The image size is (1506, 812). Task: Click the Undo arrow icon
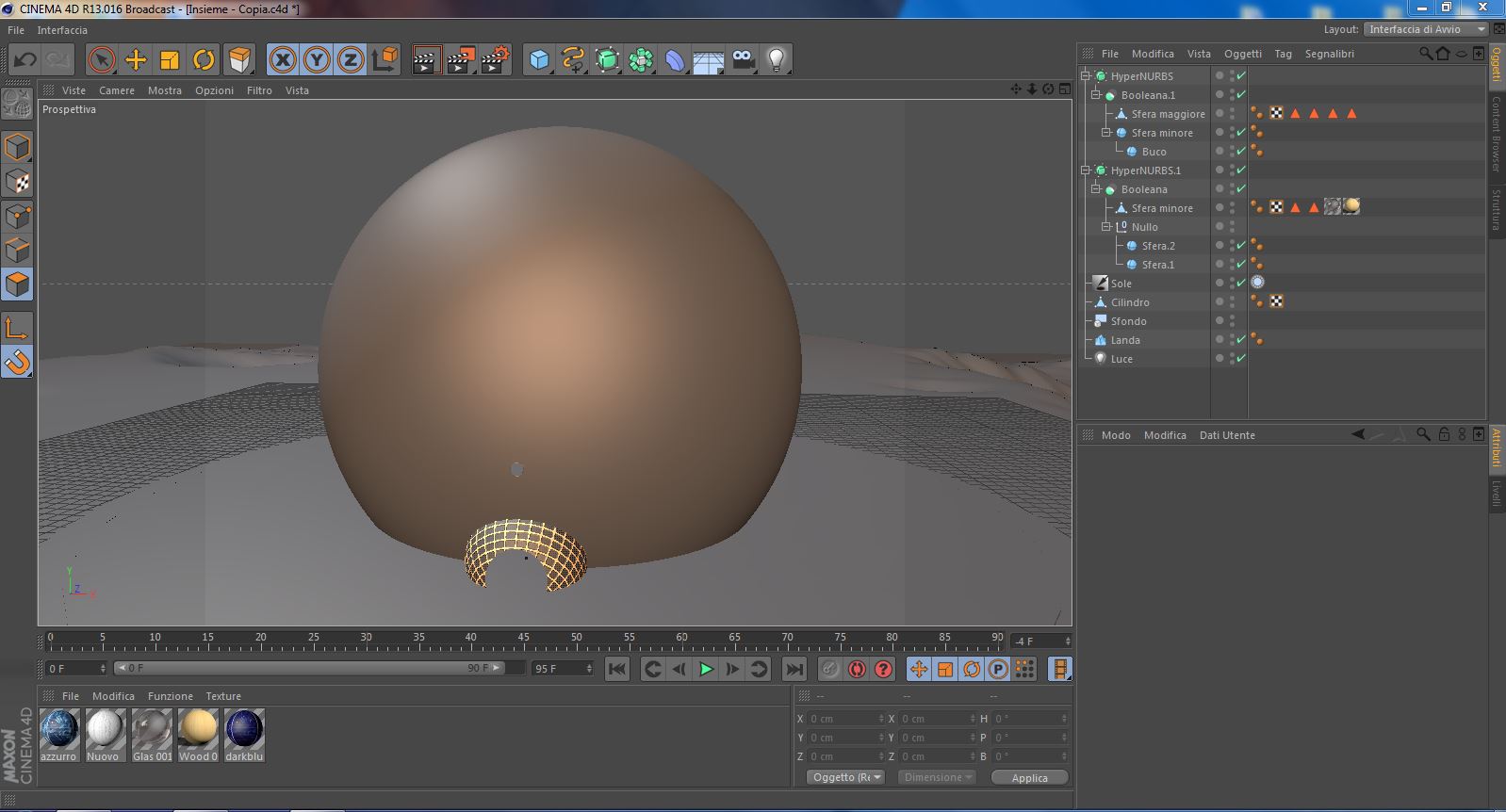tap(25, 60)
